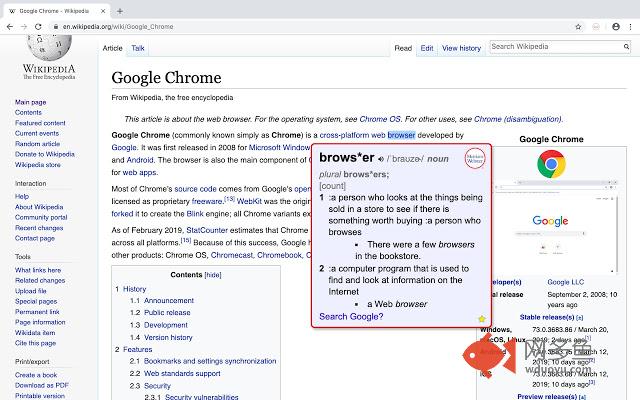The image size is (640, 400).
Task: Open the Contact page link
Action: pyautogui.click(x=35, y=238)
